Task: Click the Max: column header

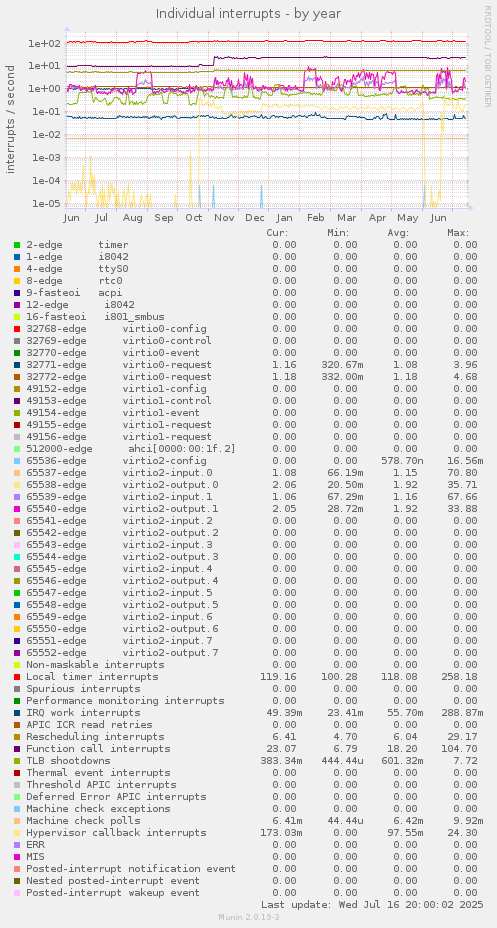Action: tap(459, 233)
